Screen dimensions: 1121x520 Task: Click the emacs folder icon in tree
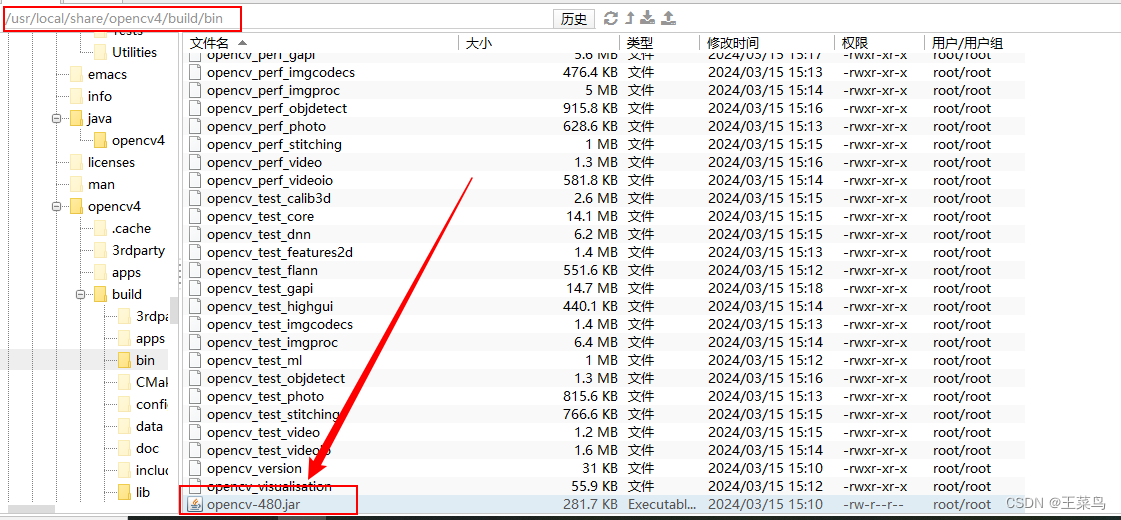tap(76, 74)
